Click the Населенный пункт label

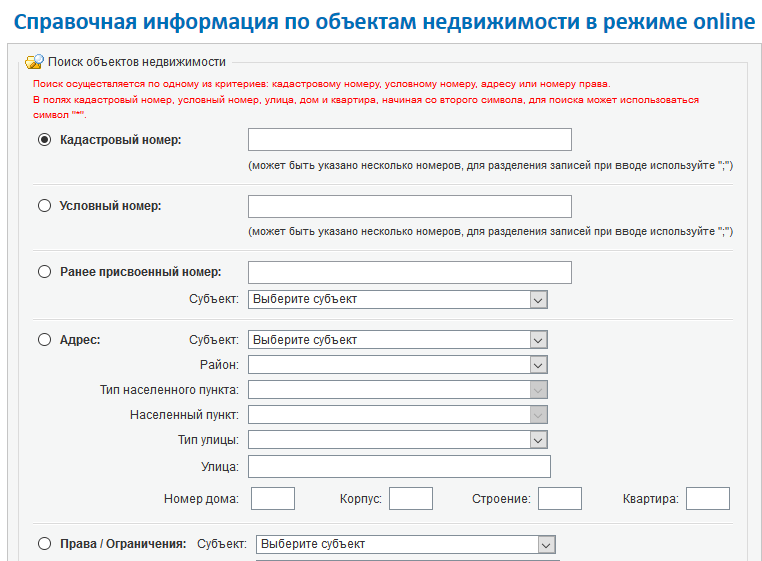pos(184,415)
